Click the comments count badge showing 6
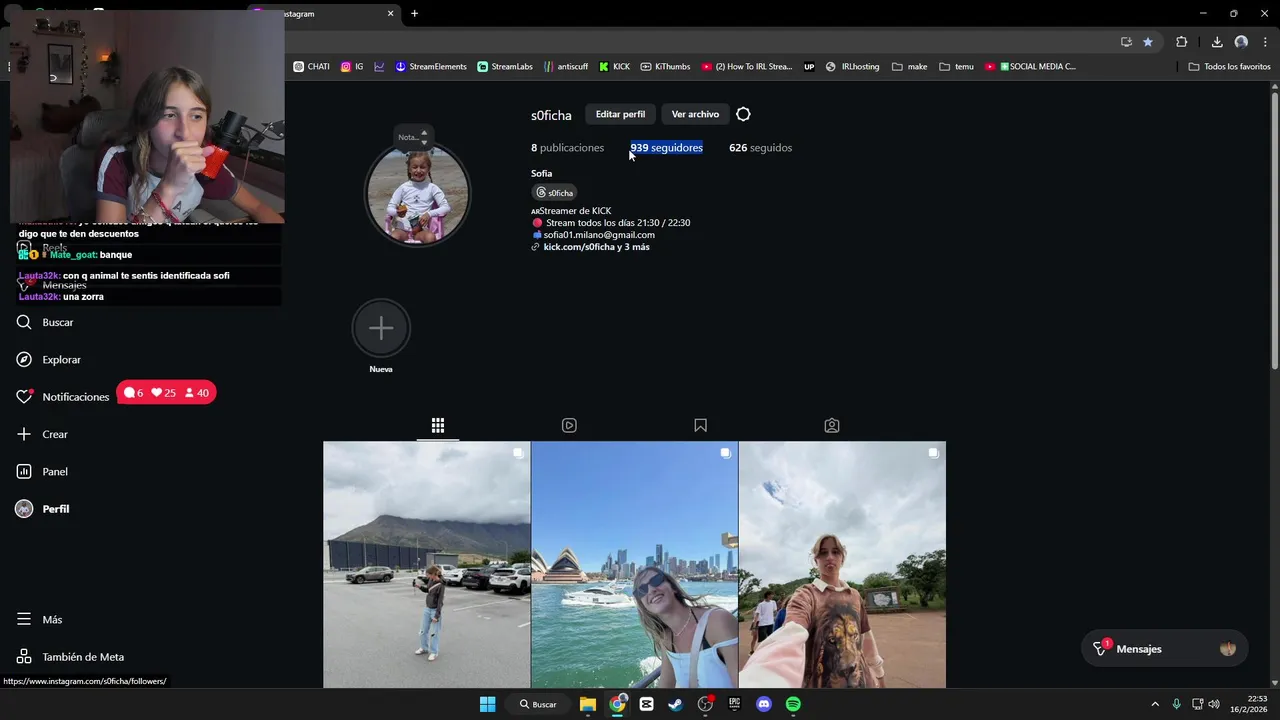This screenshot has height=720, width=1280. pyautogui.click(x=133, y=393)
